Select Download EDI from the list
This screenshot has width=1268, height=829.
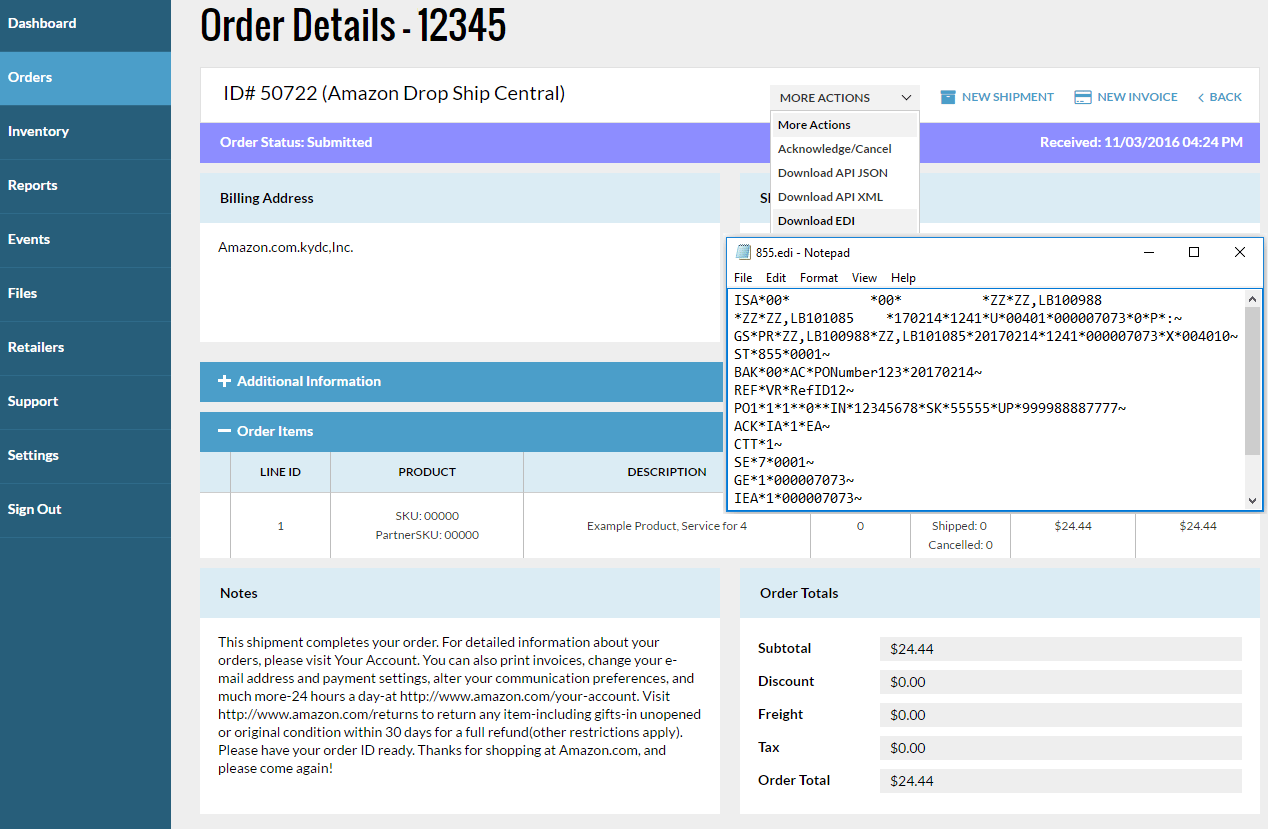pyautogui.click(x=816, y=221)
